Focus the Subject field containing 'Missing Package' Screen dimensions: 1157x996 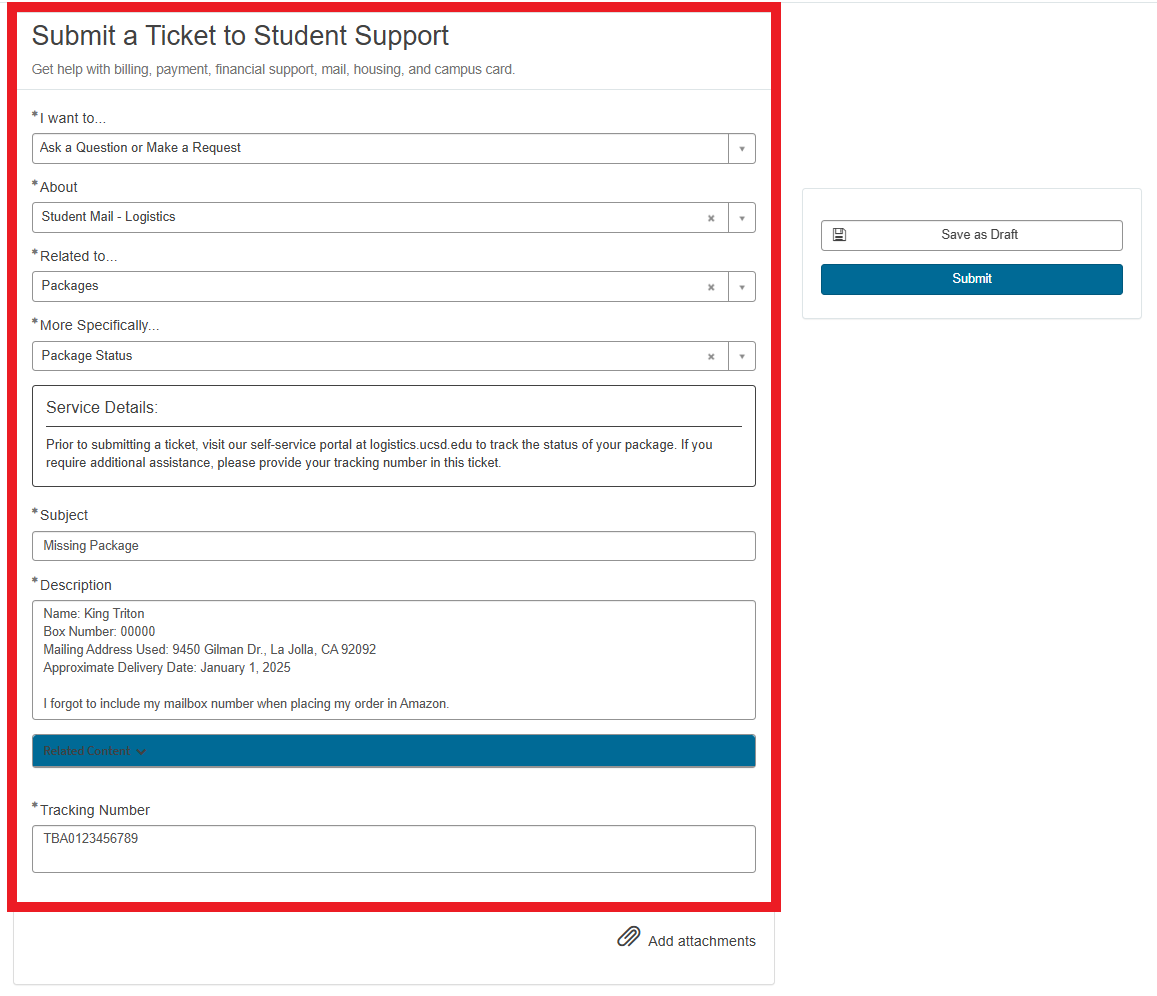(x=393, y=546)
